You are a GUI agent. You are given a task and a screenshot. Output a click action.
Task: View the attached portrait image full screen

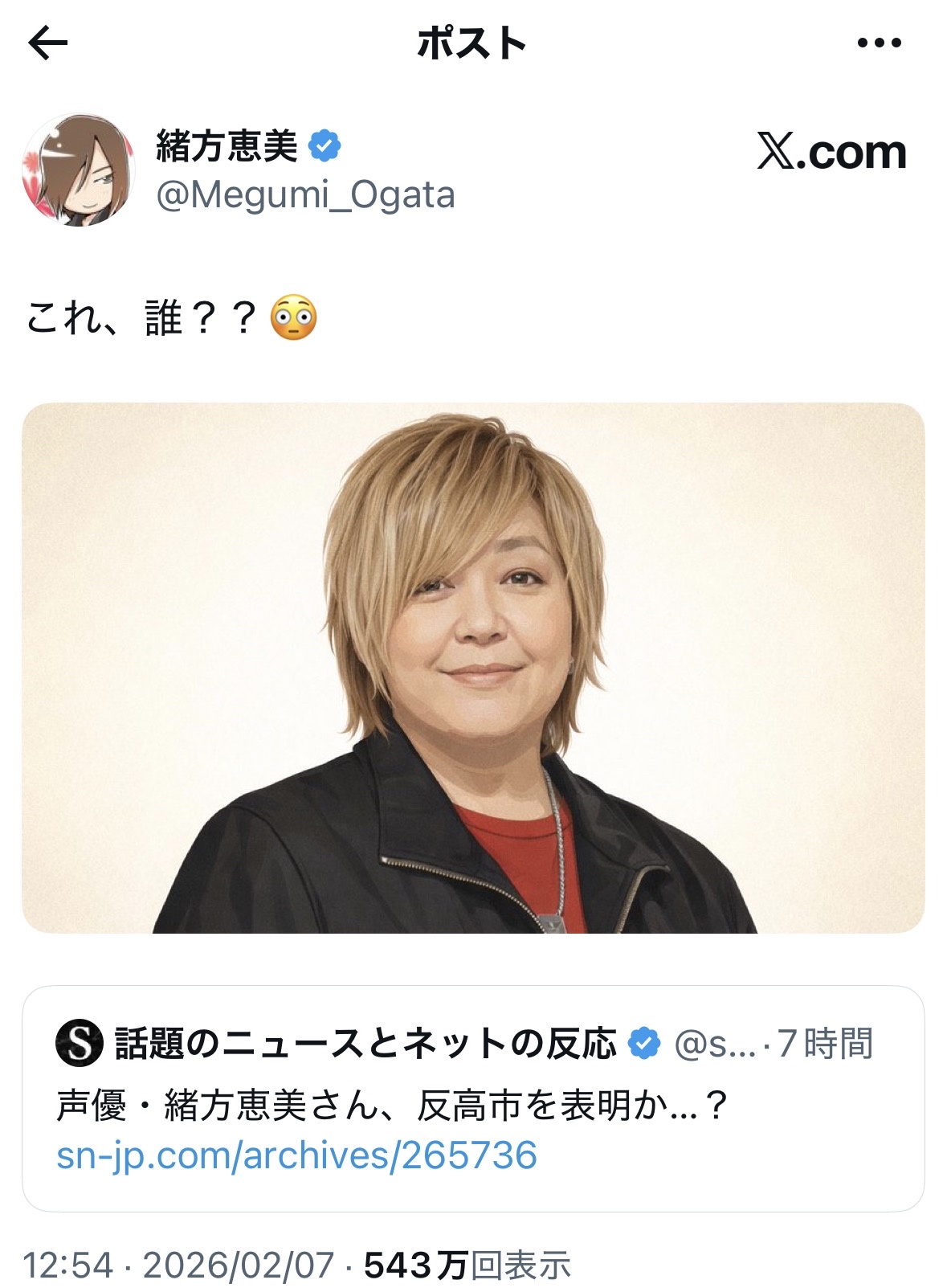473,668
